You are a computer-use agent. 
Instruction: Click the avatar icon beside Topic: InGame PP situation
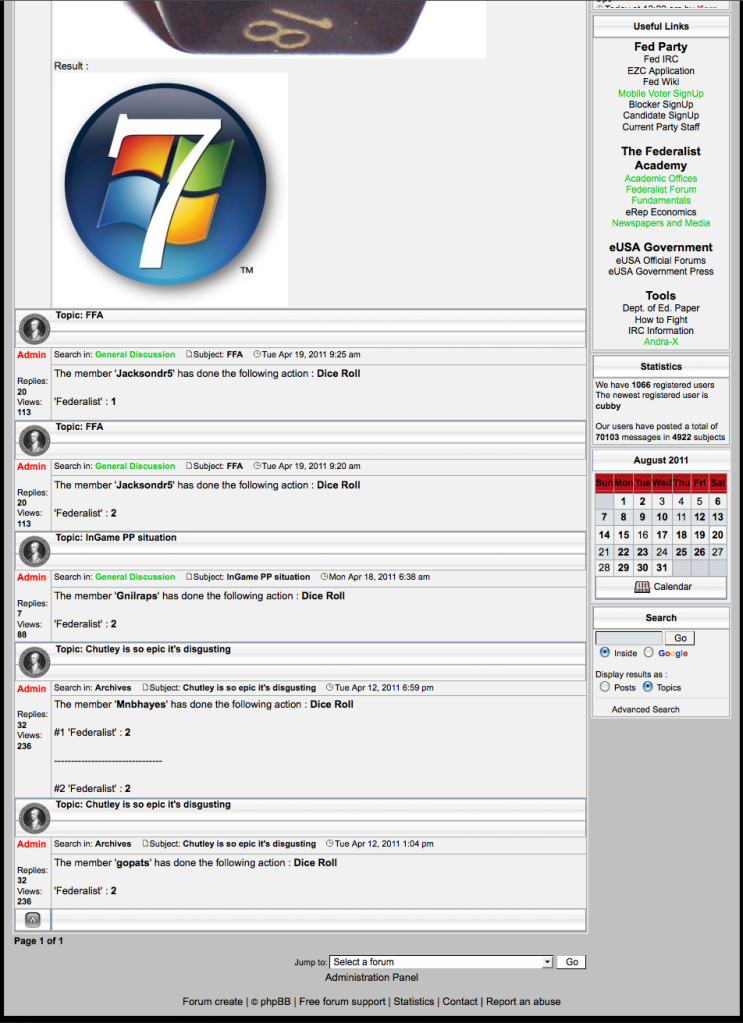34,551
